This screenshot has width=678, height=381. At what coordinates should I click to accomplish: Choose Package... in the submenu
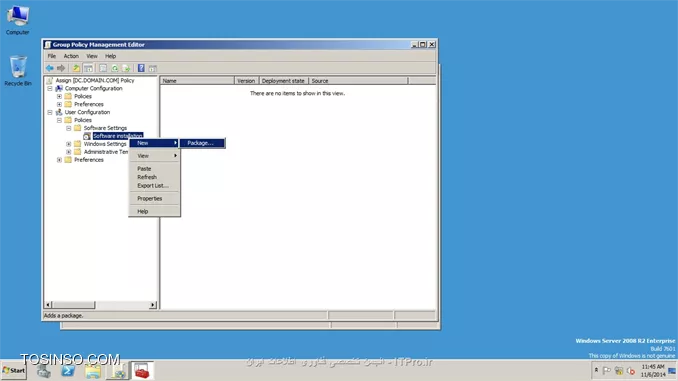tap(202, 143)
